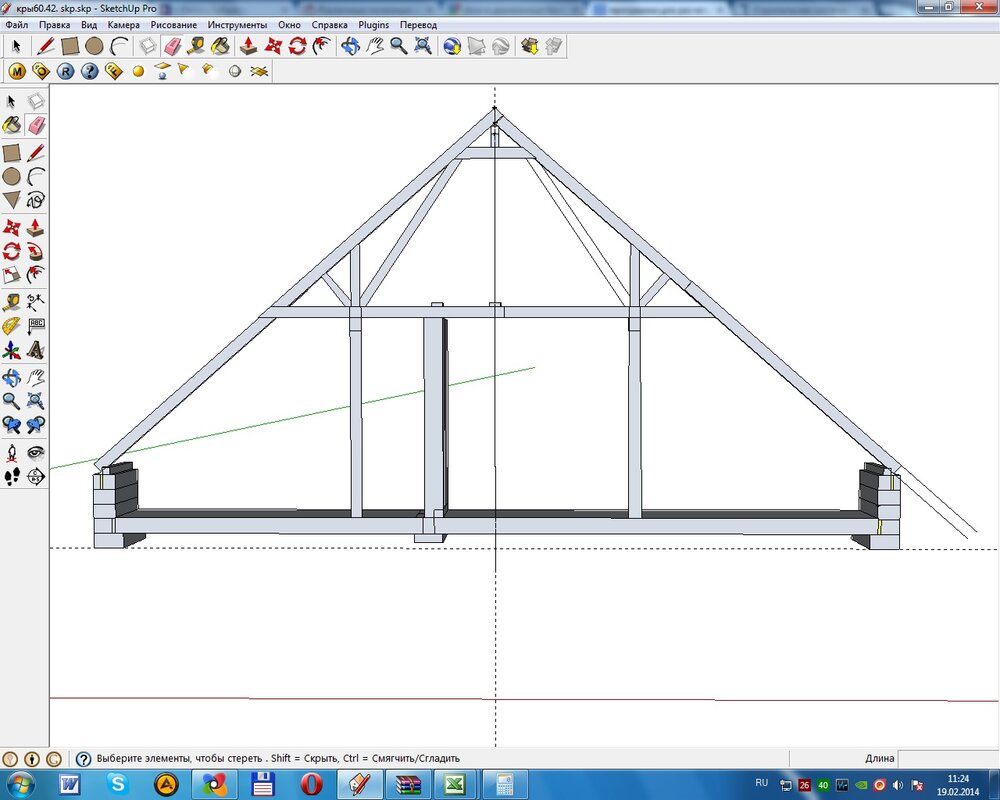The width and height of the screenshot is (1000, 800).
Task: Activate the Walk footprints tool
Action: [x=12, y=476]
